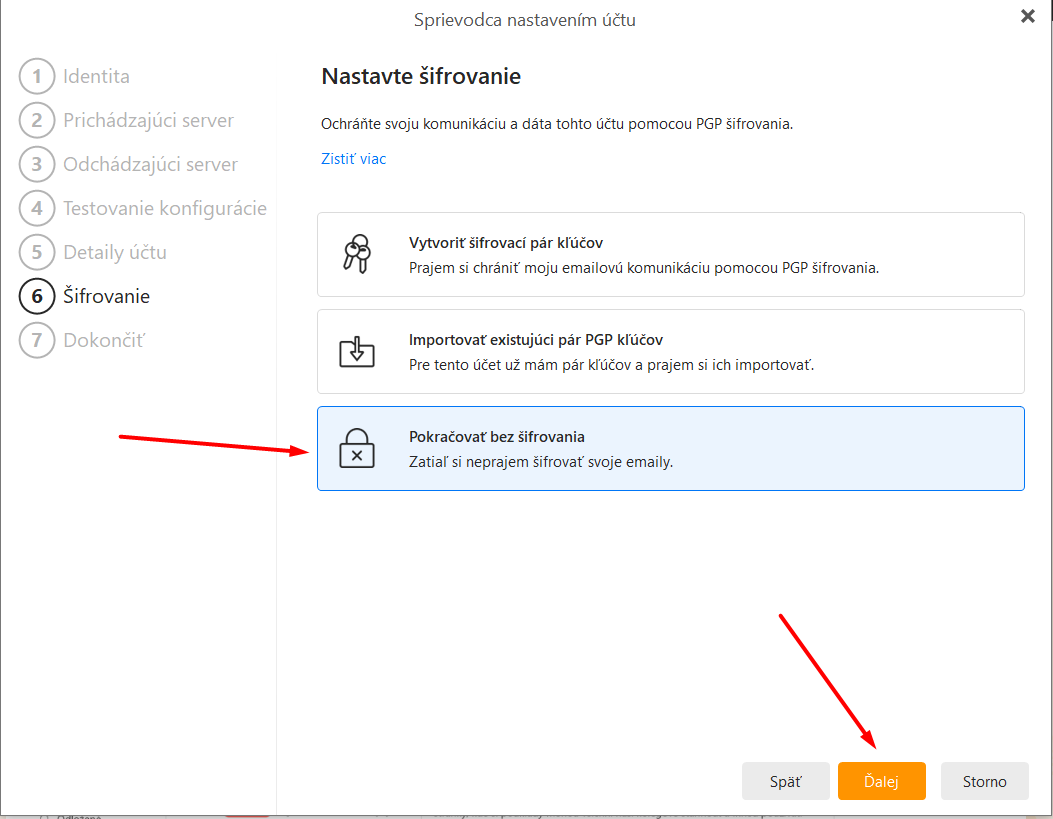
Task: Choose 'Importovať existujúci pár PGP kľúčov'
Action: (670, 352)
